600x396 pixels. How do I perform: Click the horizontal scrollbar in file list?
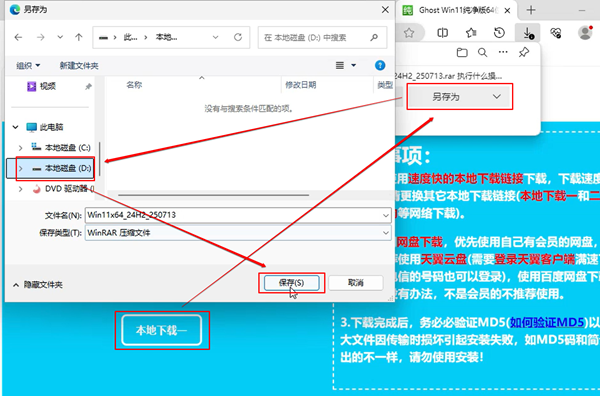coord(213,195)
